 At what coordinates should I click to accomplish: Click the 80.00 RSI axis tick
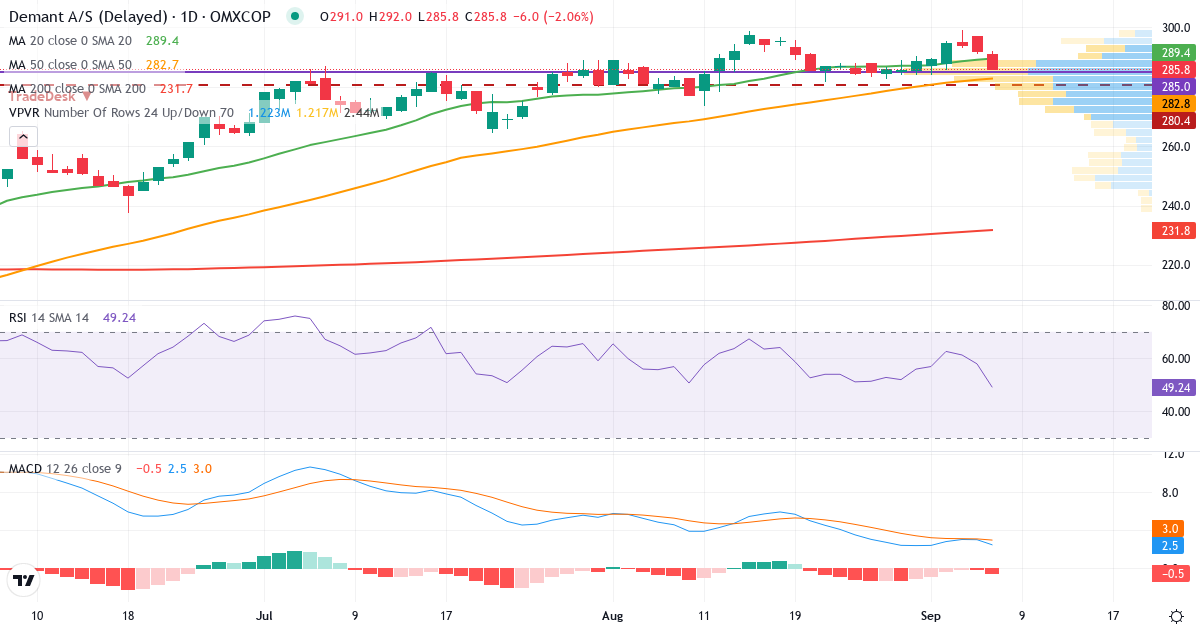coord(1175,306)
